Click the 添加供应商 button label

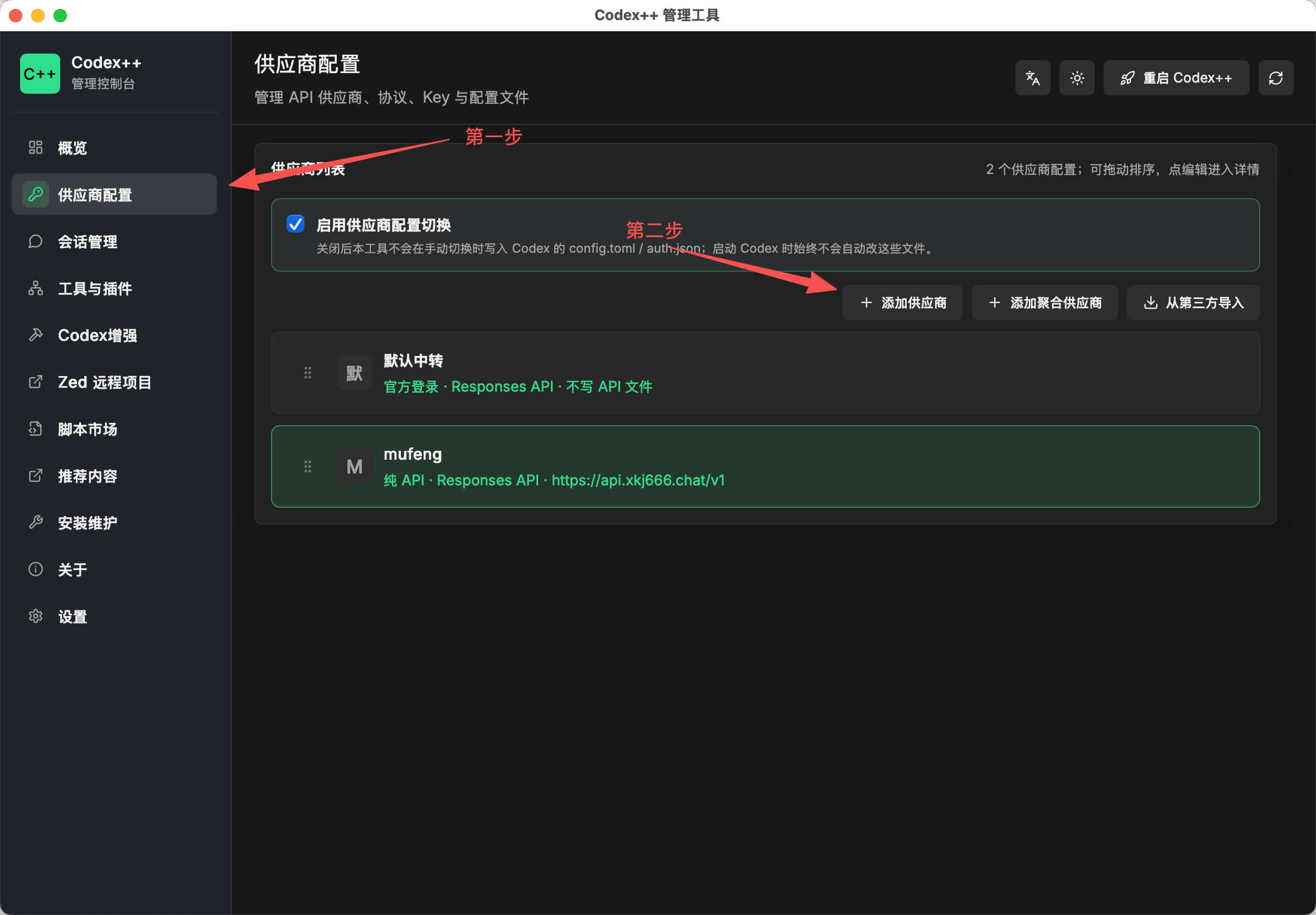[x=914, y=303]
